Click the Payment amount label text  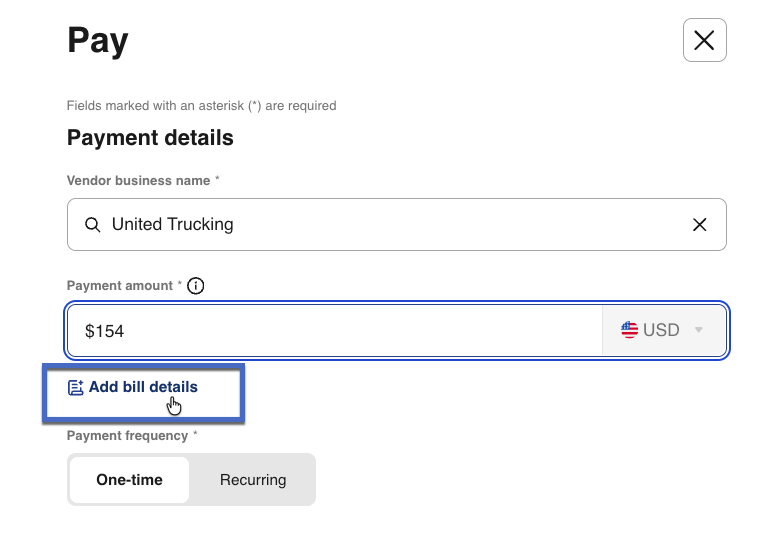click(120, 286)
